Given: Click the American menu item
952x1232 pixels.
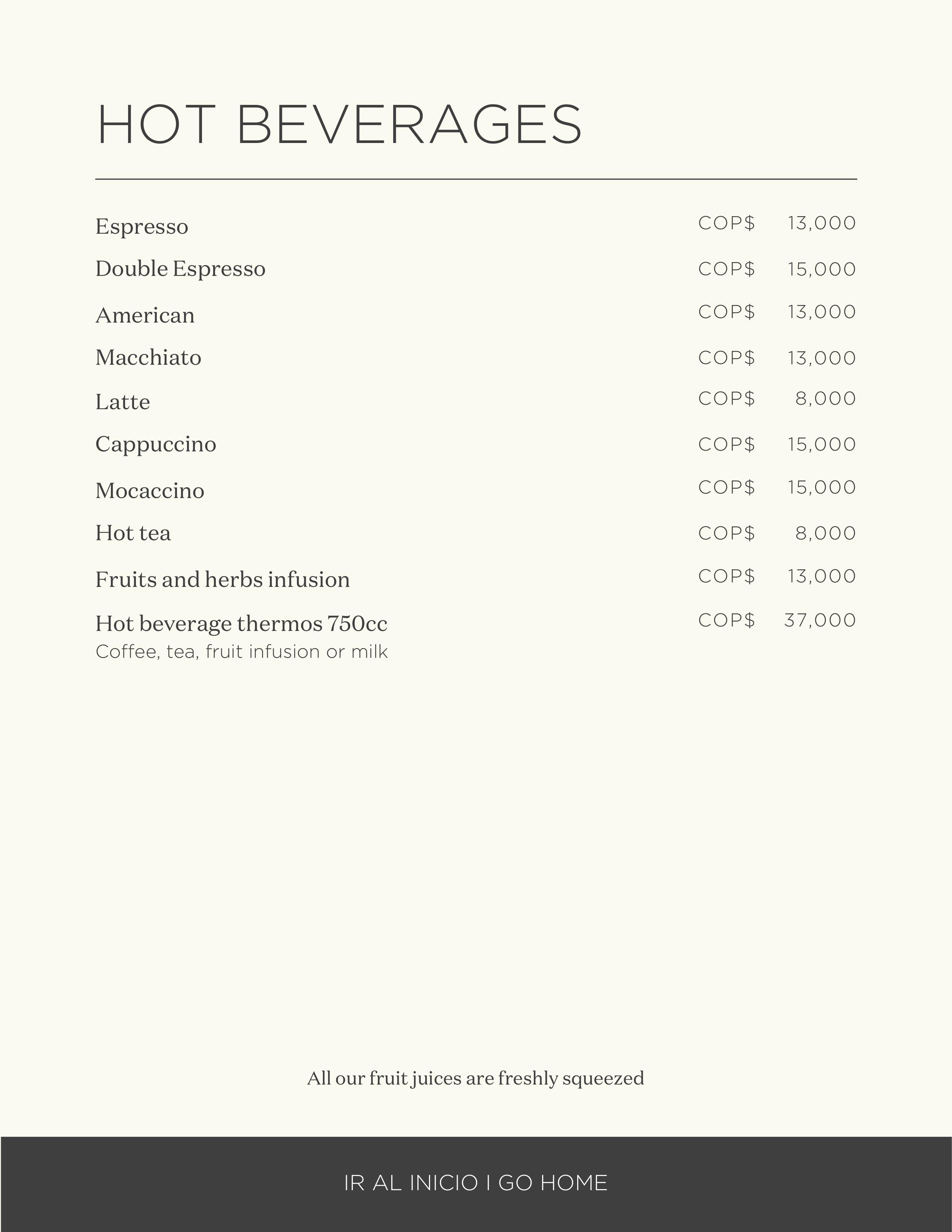Looking at the screenshot, I should (145, 315).
